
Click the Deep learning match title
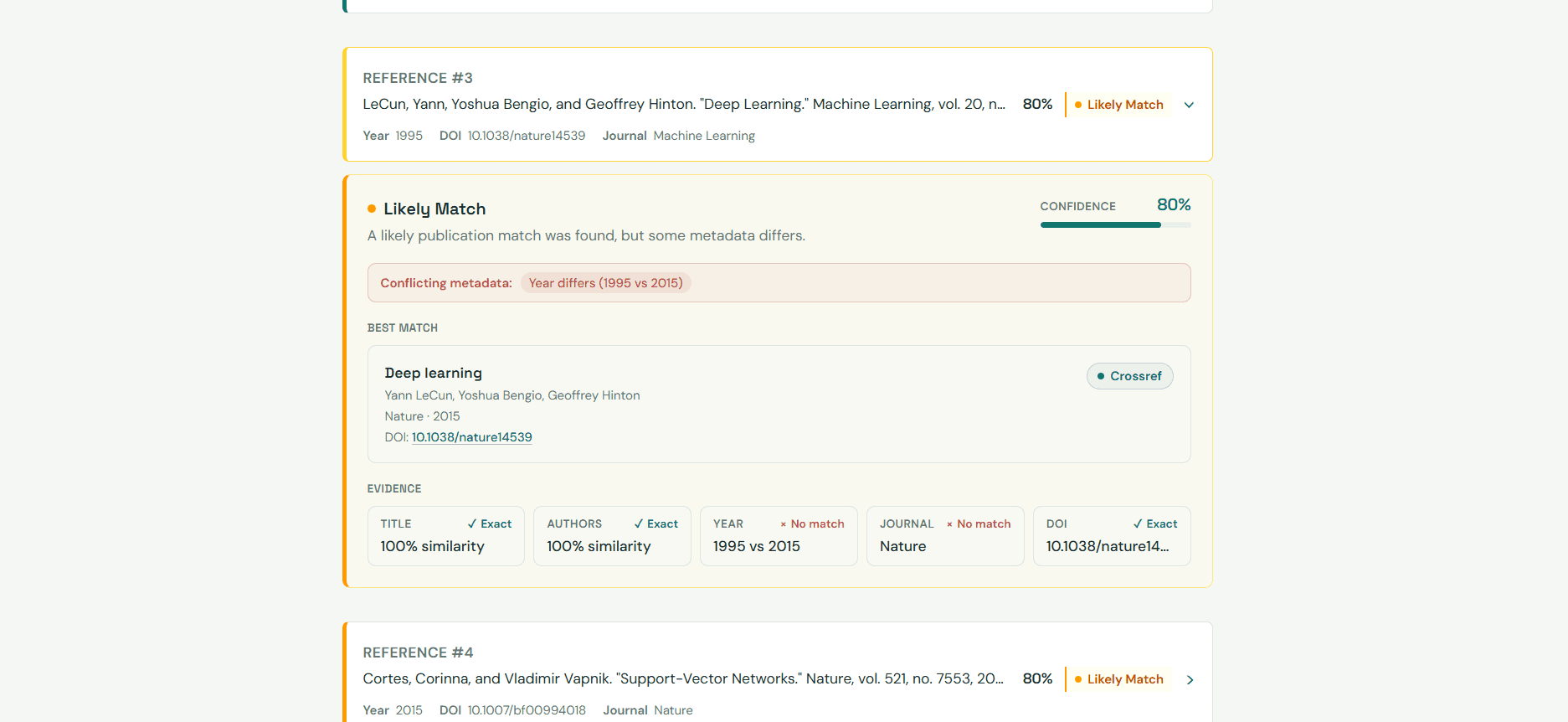click(433, 373)
